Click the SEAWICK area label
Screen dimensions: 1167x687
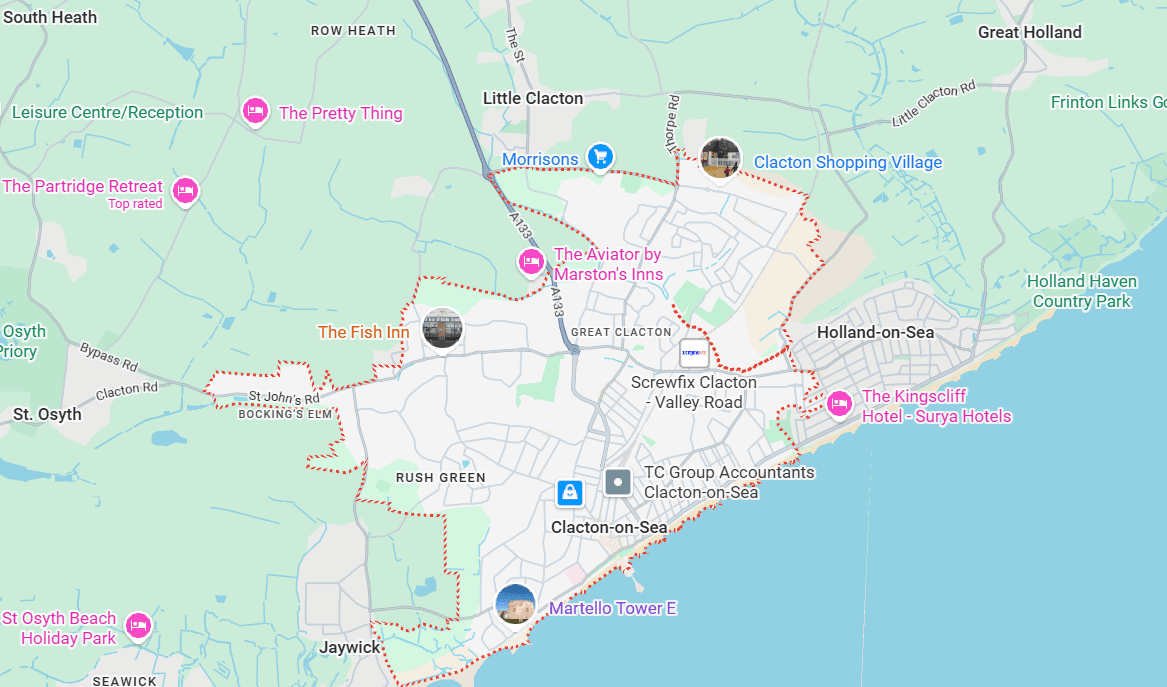125,681
